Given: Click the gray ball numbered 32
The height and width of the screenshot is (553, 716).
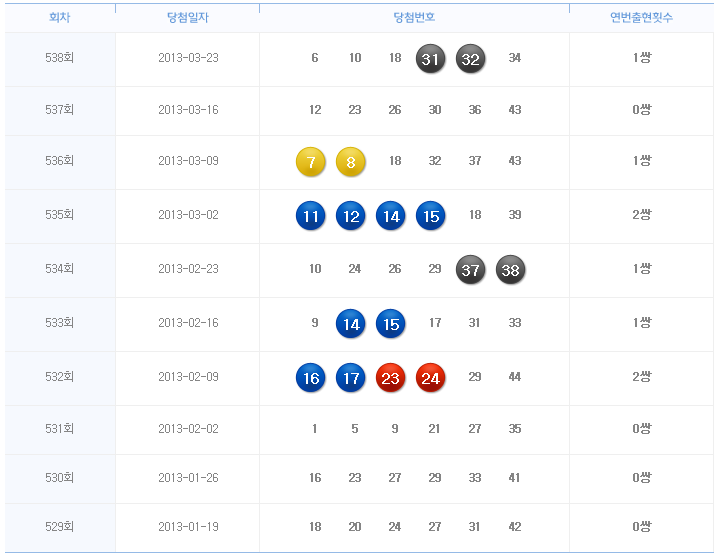Looking at the screenshot, I should tap(470, 59).
